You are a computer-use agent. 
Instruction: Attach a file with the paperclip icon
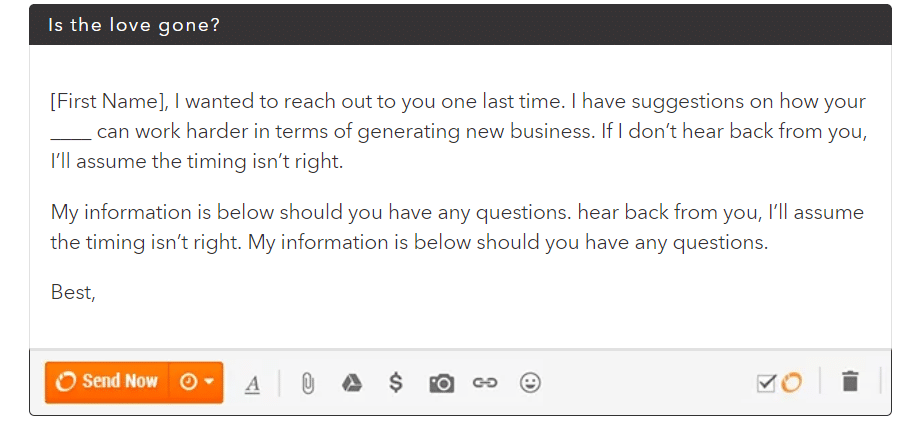[x=308, y=384]
